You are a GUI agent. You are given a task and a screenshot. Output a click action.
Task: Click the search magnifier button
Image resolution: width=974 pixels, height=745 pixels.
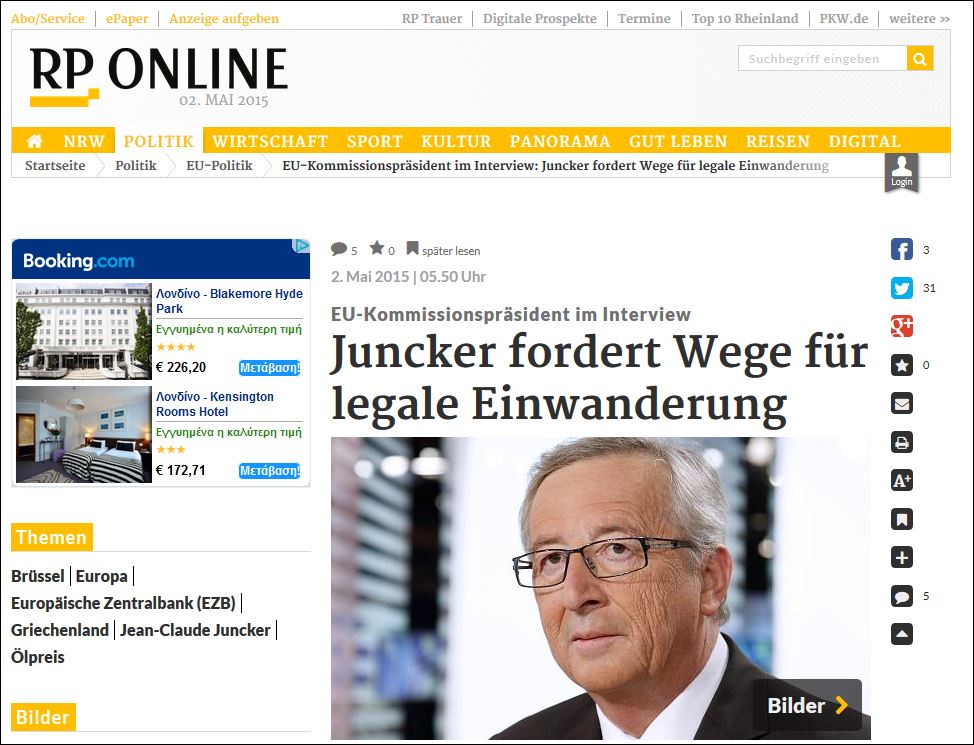tap(920, 58)
